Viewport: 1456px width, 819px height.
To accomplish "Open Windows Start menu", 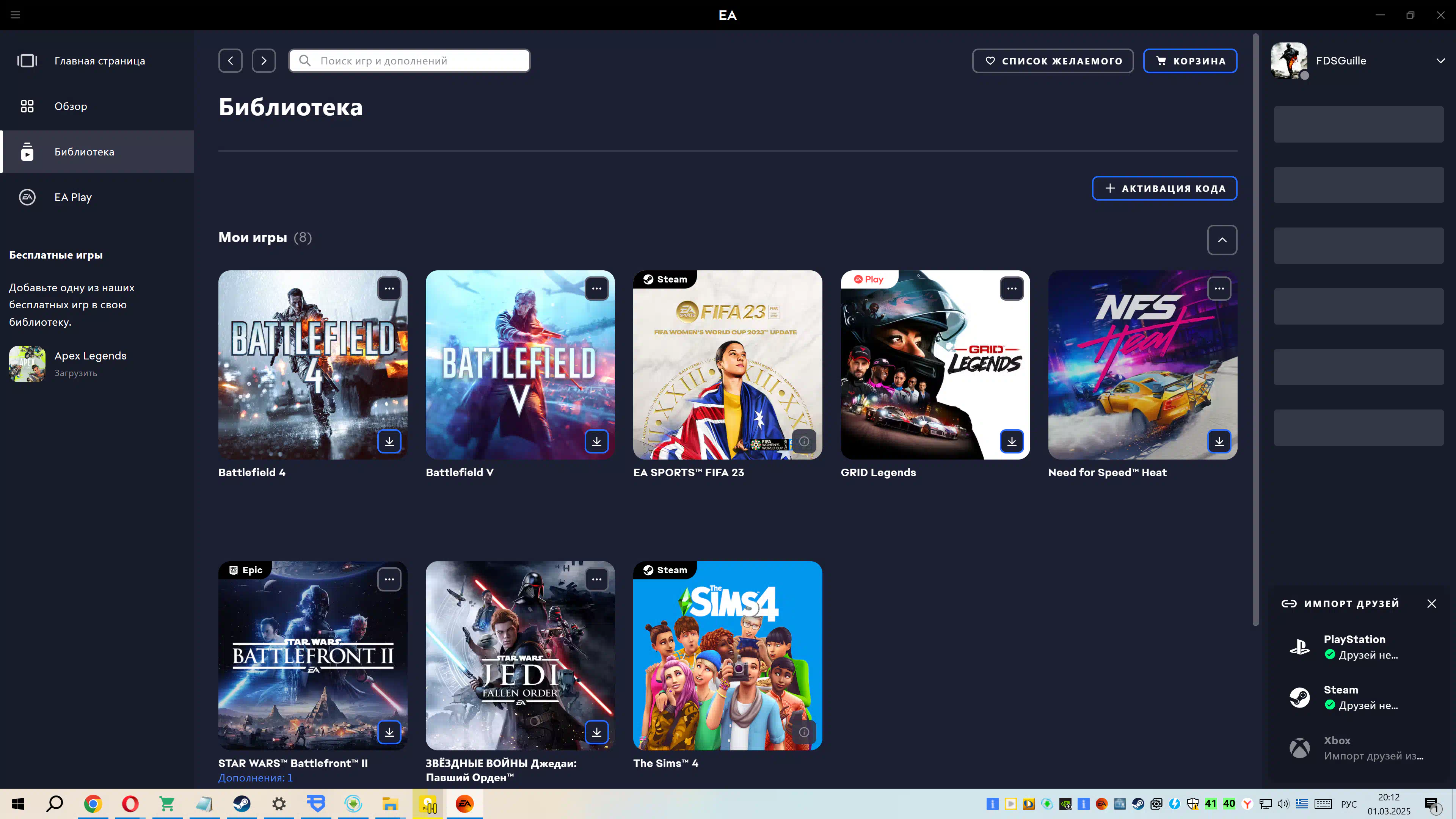I will point(18,804).
